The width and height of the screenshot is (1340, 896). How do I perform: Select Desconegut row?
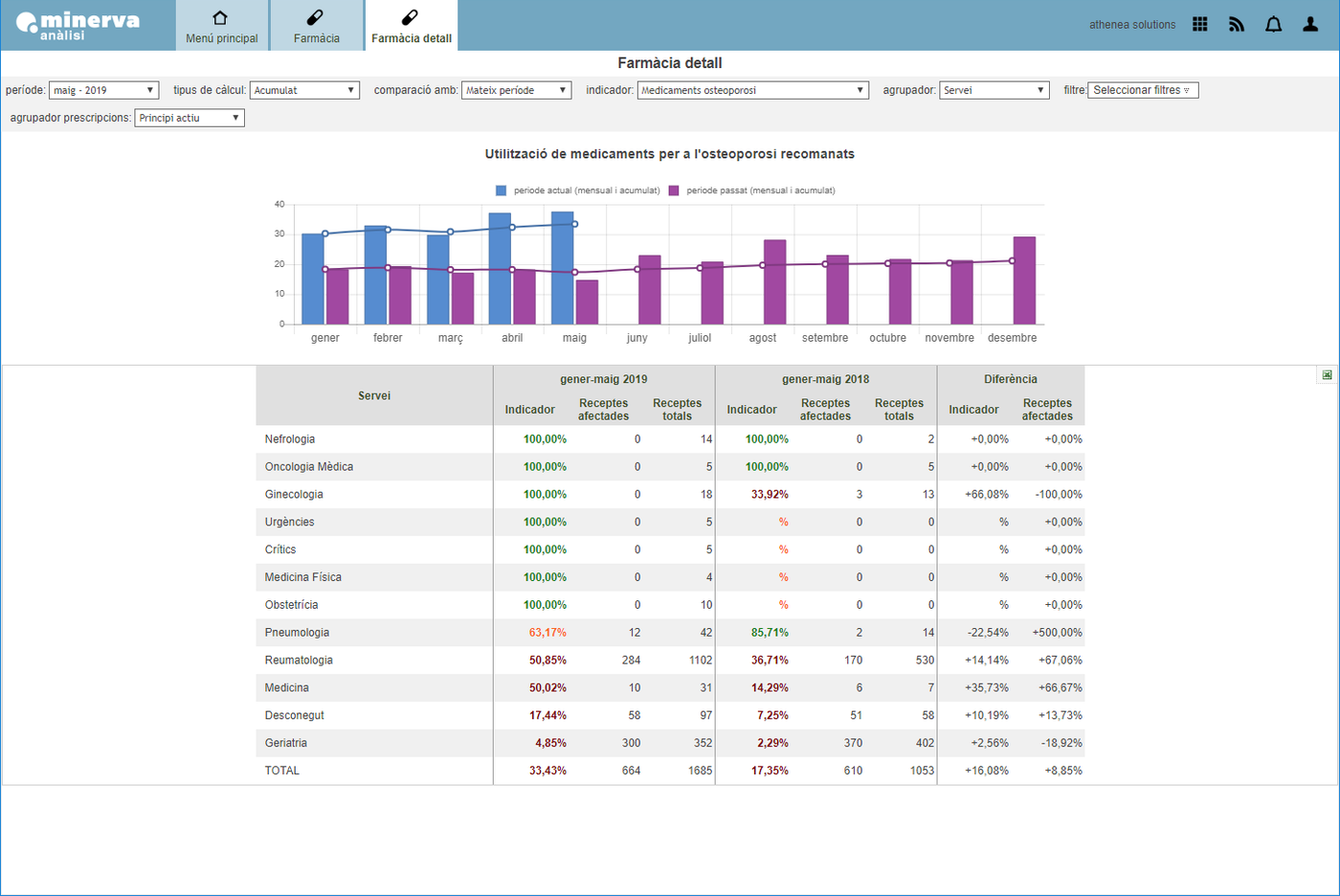(670, 716)
